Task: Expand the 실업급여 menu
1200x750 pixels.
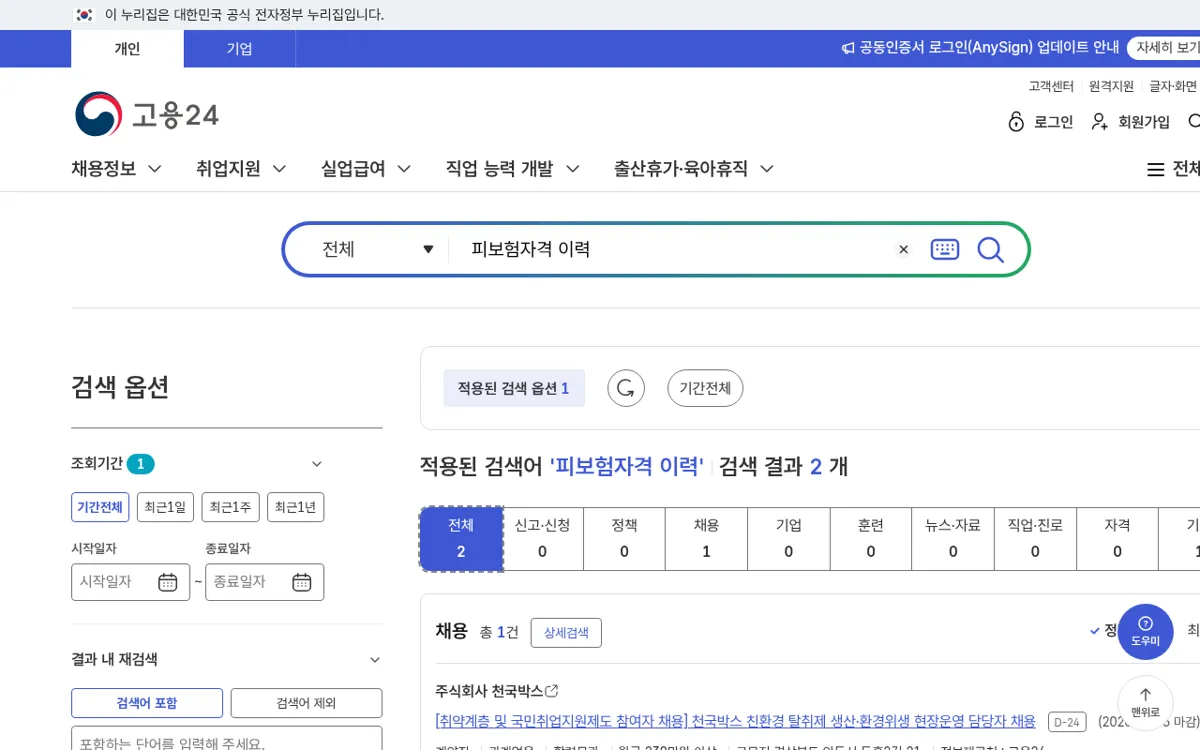Action: tap(366, 169)
